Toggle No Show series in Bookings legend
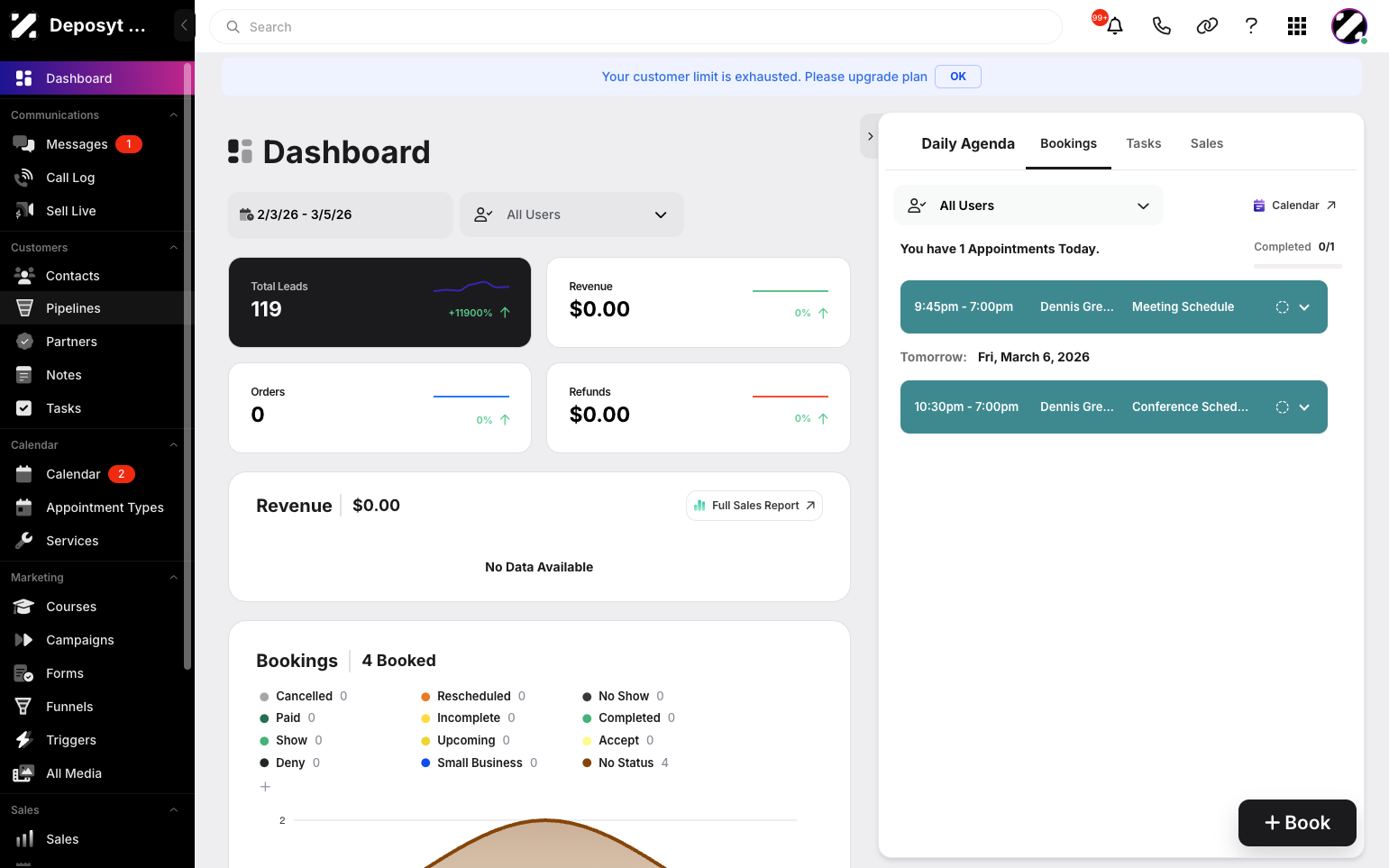The width and height of the screenshot is (1389, 868). (623, 696)
